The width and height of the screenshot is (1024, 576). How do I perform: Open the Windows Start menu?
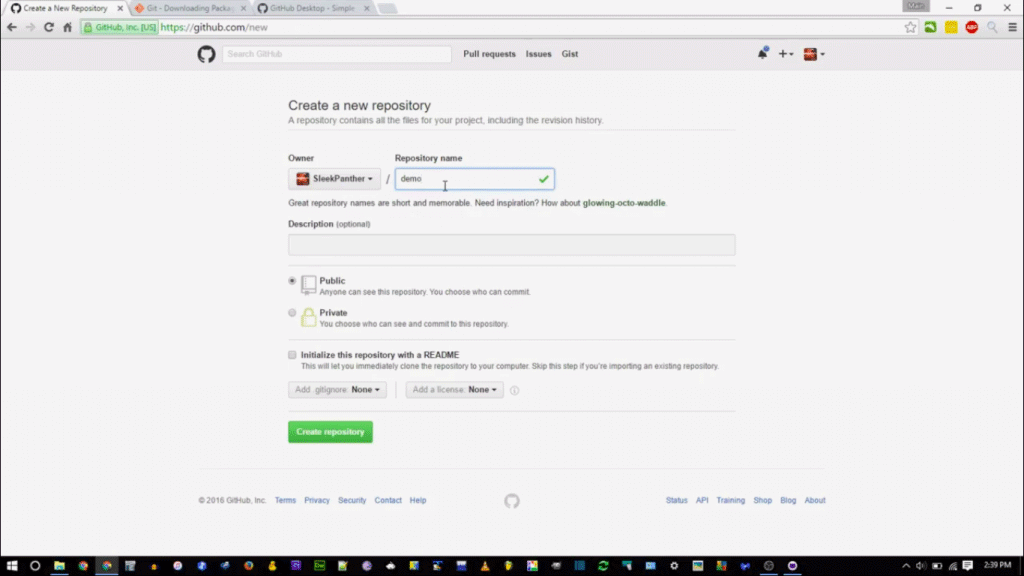point(11,565)
